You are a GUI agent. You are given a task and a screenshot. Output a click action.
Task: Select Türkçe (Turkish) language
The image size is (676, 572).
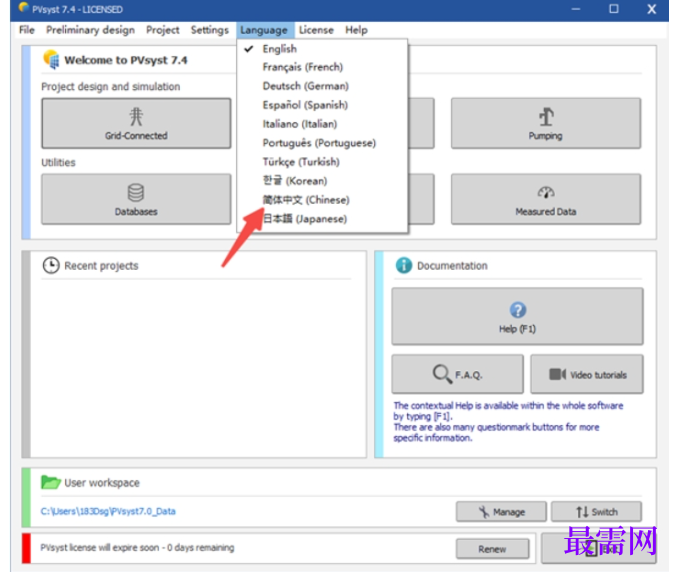322,162
